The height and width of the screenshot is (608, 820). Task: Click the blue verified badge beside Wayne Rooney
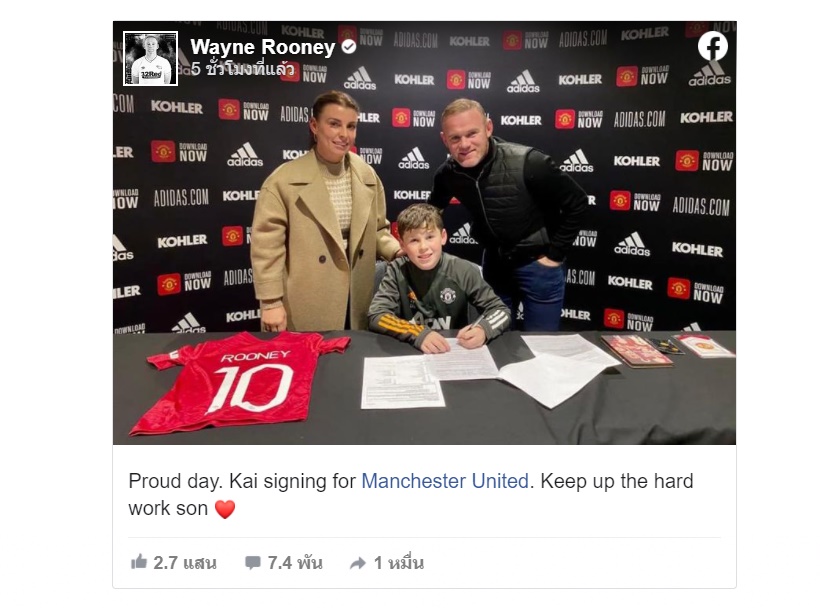pyautogui.click(x=349, y=47)
